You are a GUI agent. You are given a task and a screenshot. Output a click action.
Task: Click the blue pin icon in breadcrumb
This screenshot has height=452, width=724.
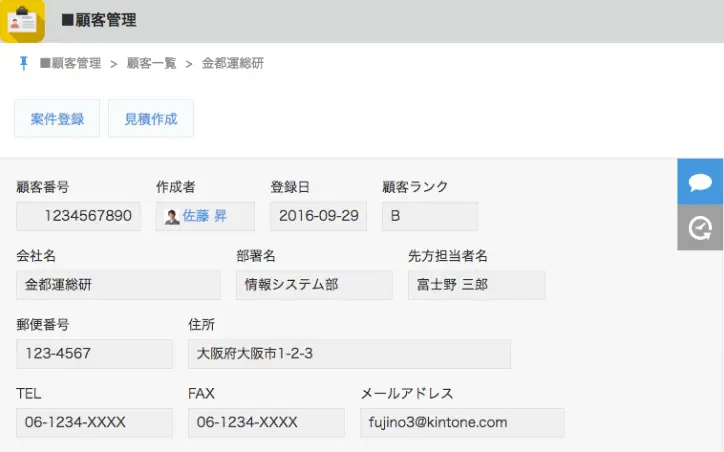(x=24, y=63)
